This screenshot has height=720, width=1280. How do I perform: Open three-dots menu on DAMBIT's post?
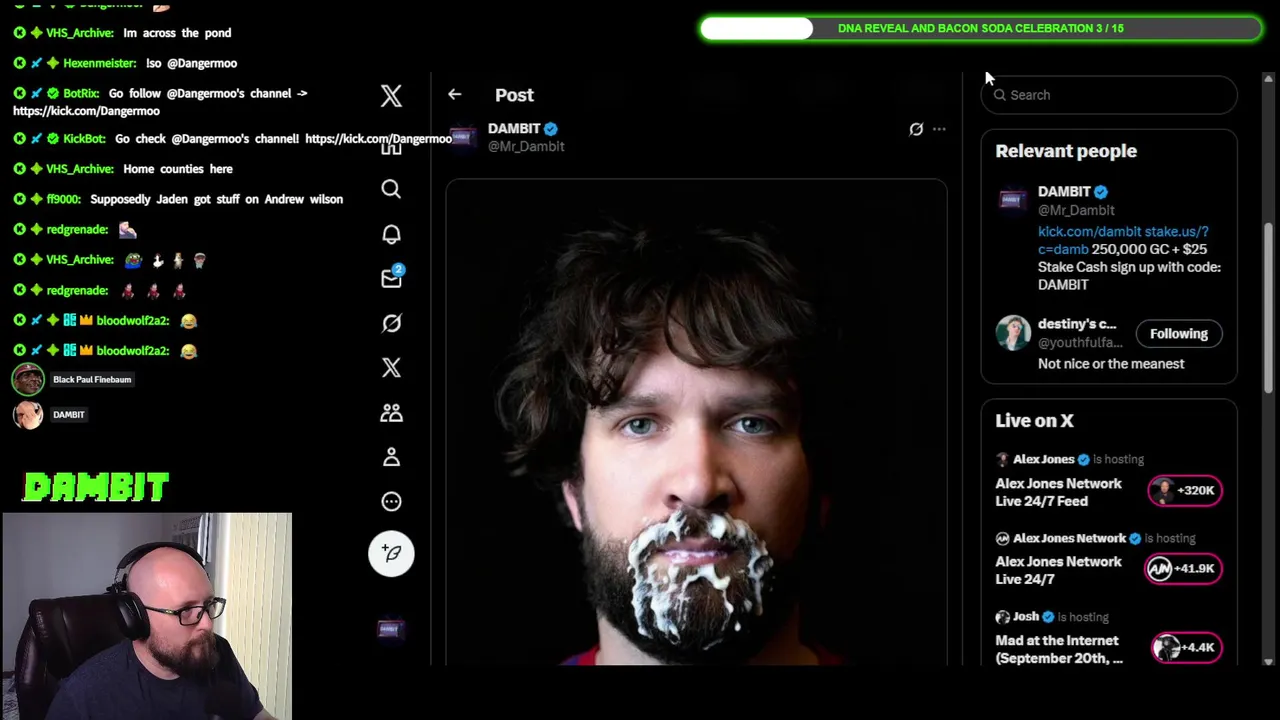[x=939, y=129]
